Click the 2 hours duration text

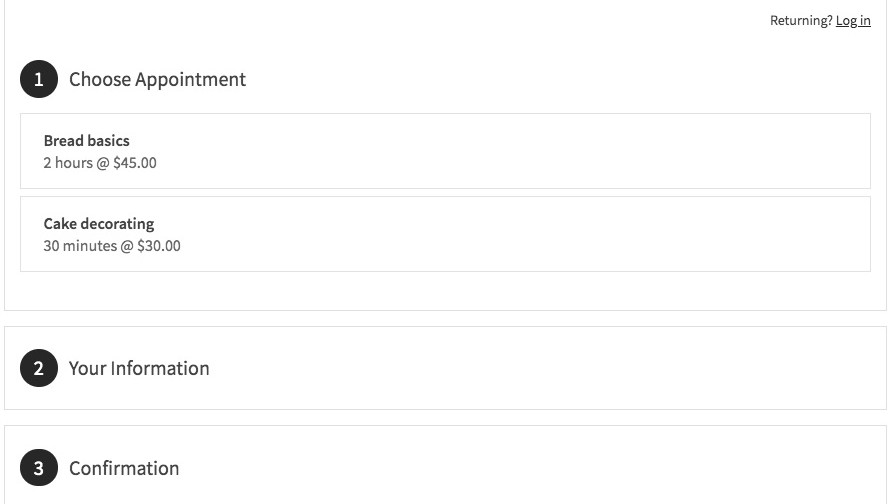pyautogui.click(x=68, y=163)
